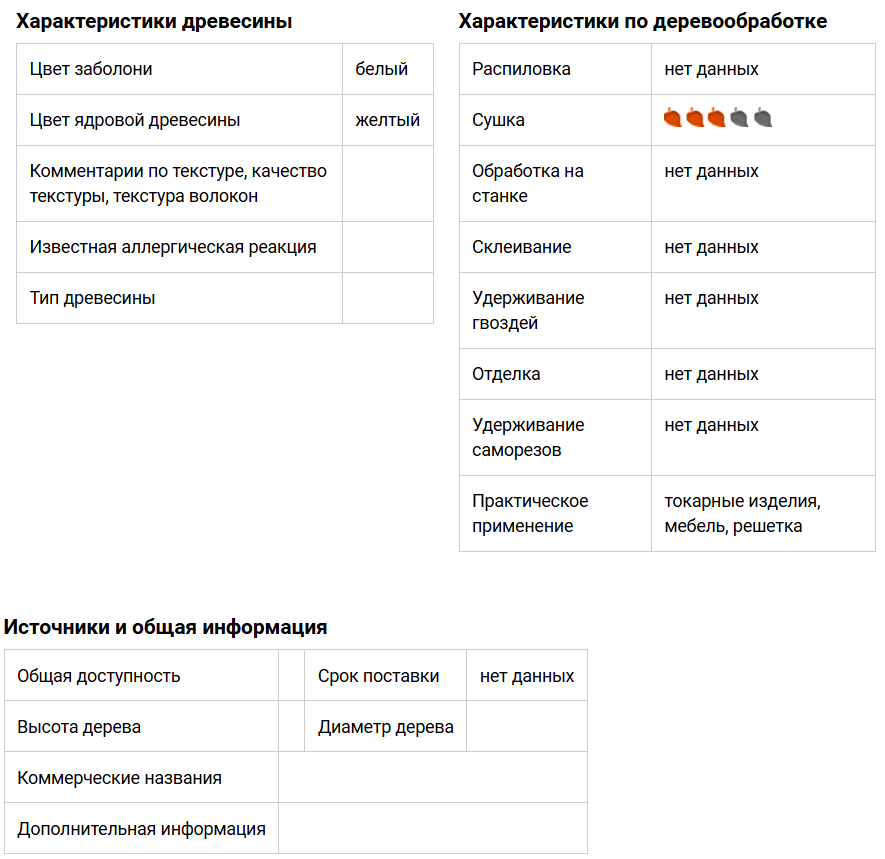Click the 'Практическое применение' label
This screenshot has height=859, width=885.
[530, 513]
